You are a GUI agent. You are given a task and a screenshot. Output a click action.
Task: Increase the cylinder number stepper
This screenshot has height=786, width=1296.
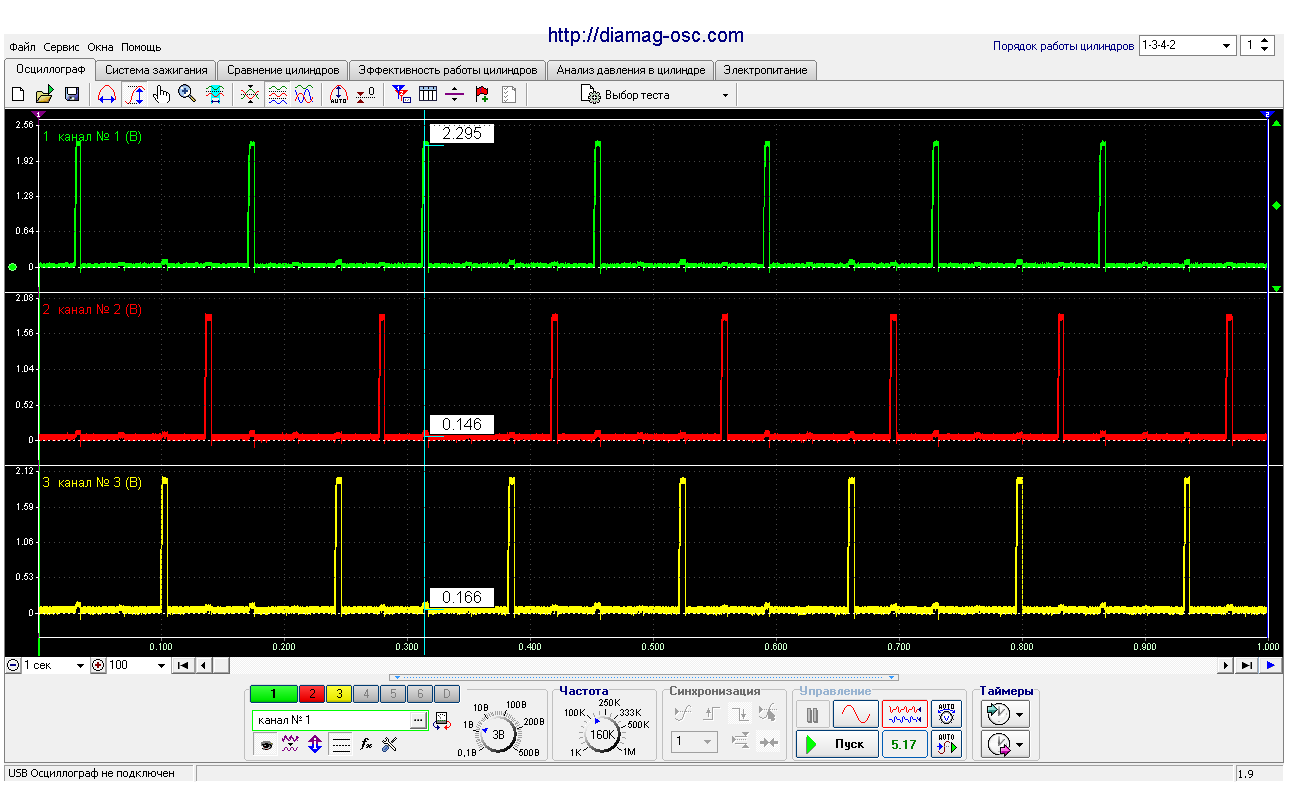(1266, 41)
